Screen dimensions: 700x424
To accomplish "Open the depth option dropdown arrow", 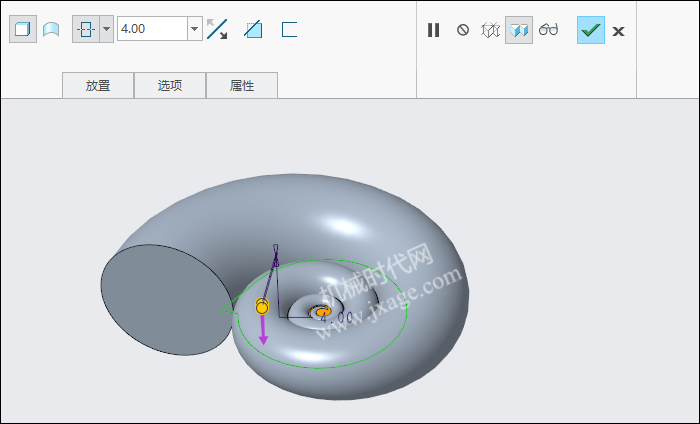I will (106, 29).
